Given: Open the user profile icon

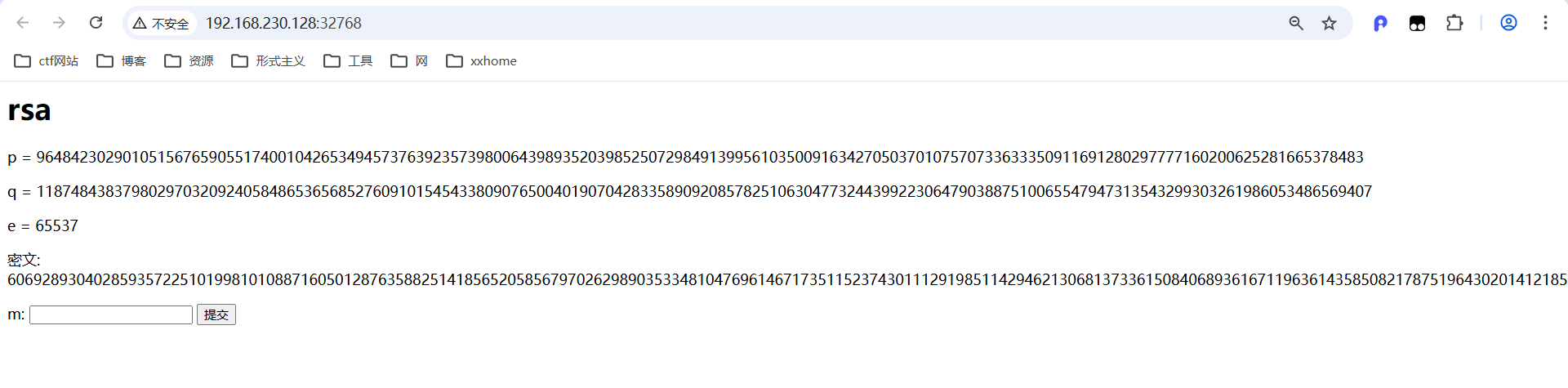Looking at the screenshot, I should 1508,23.
